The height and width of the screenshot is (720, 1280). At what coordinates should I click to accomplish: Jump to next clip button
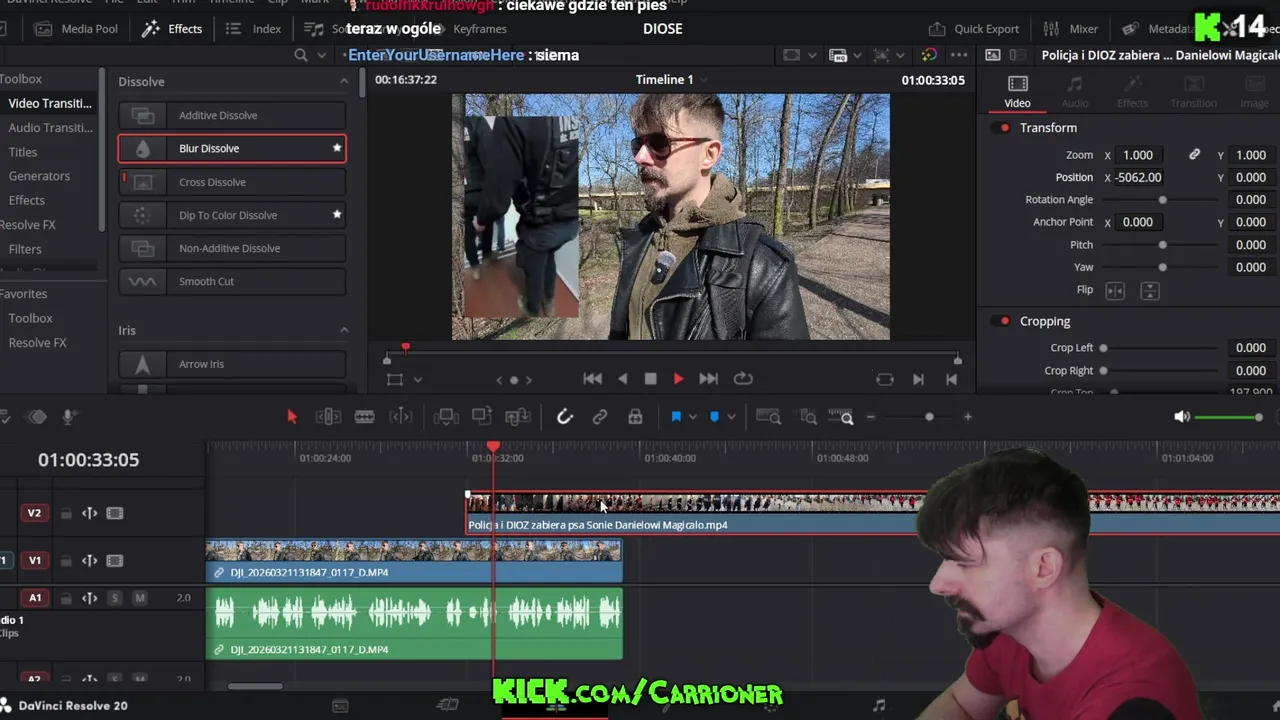pyautogui.click(x=918, y=379)
